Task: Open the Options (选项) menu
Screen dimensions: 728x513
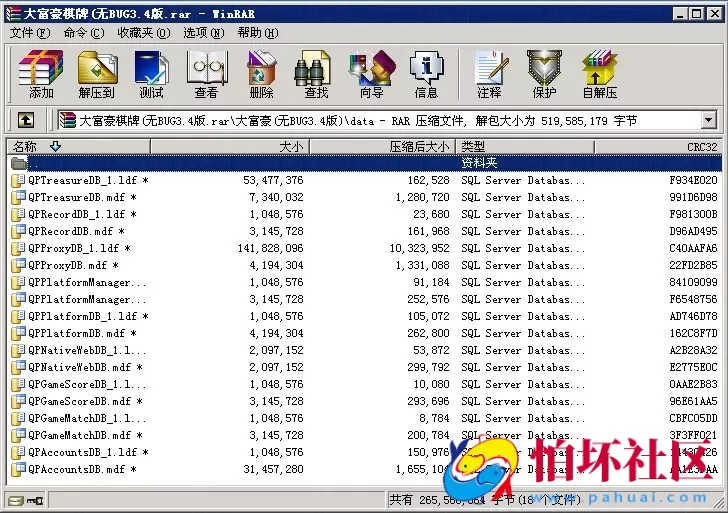Action: pos(204,33)
